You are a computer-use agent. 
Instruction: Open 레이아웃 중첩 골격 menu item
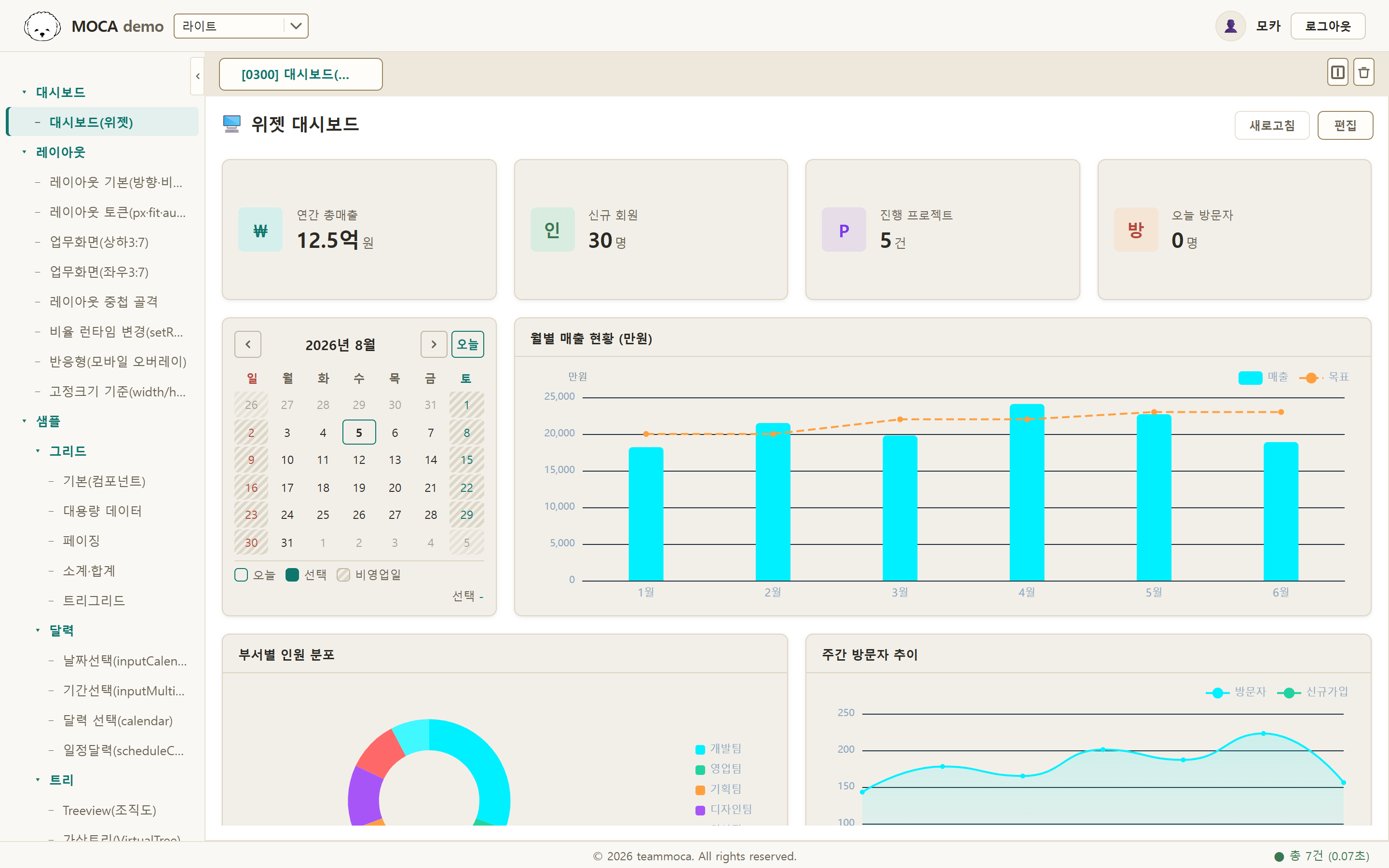pyautogui.click(x=104, y=301)
